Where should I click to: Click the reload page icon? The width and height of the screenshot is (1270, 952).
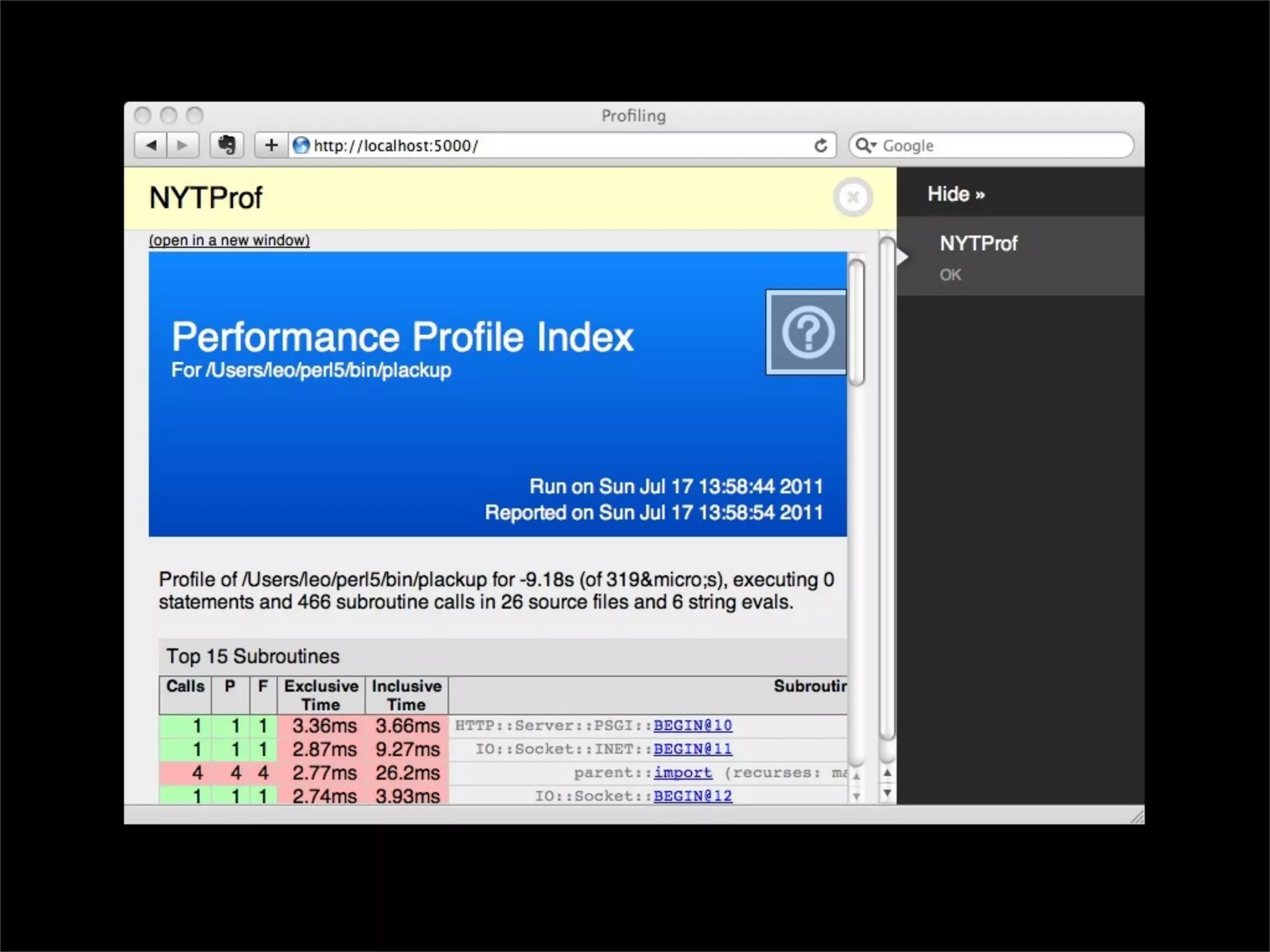tap(820, 146)
